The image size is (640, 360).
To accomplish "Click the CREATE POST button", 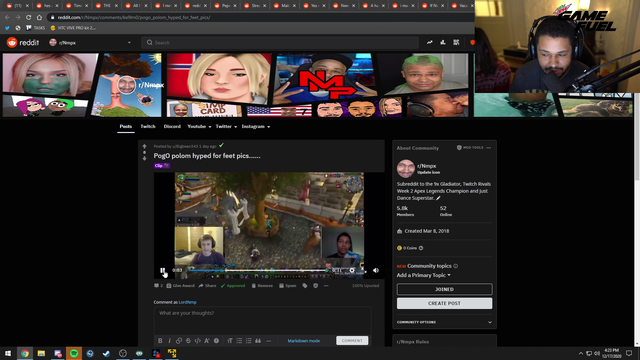I will (x=444, y=303).
